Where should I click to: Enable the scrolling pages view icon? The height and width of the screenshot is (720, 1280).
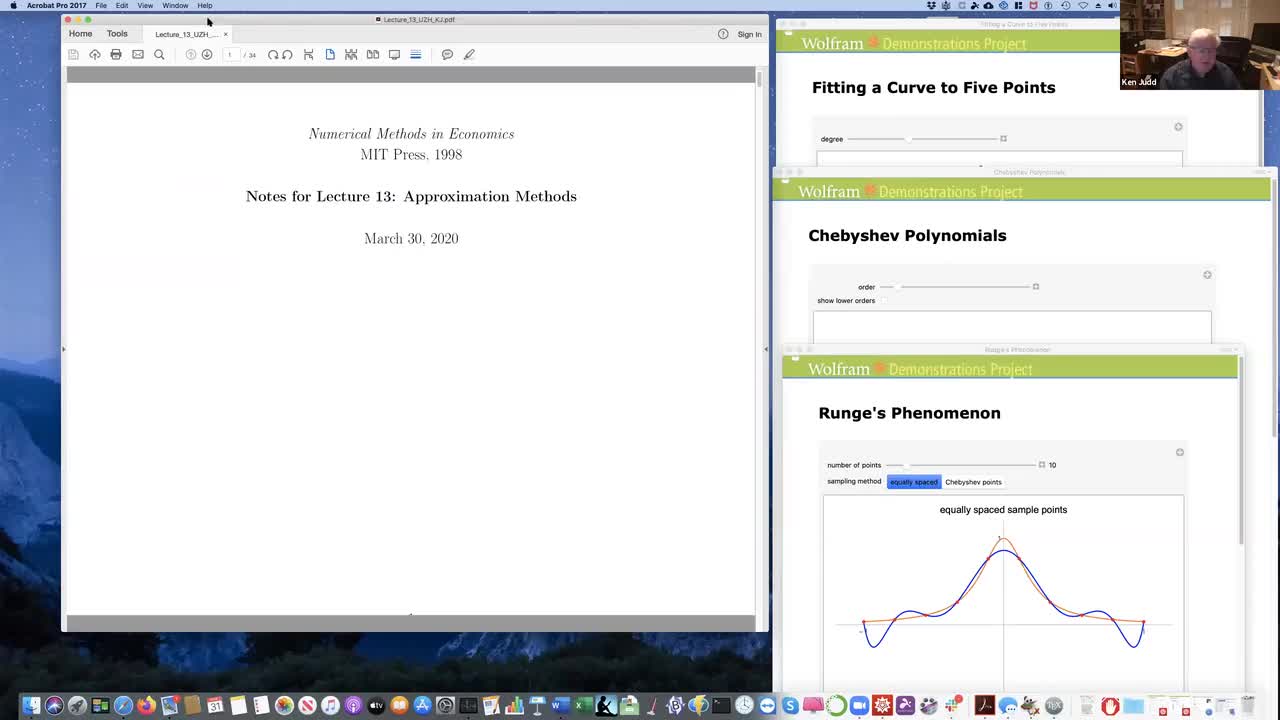click(x=415, y=54)
